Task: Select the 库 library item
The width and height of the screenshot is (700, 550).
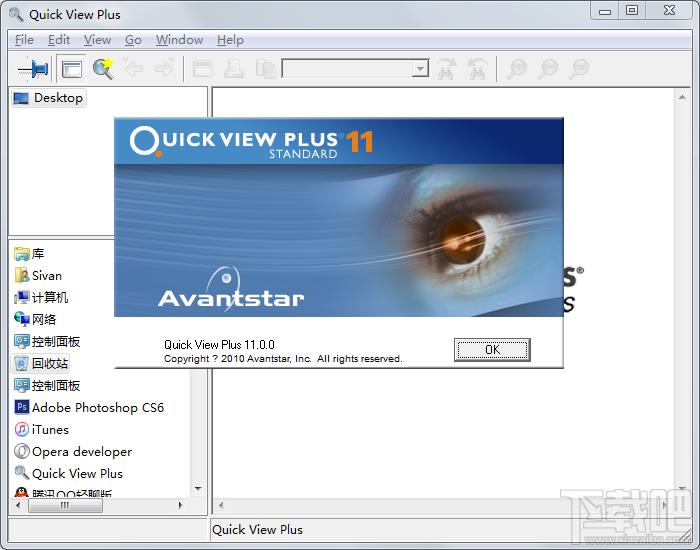Action: pyautogui.click(x=29, y=254)
